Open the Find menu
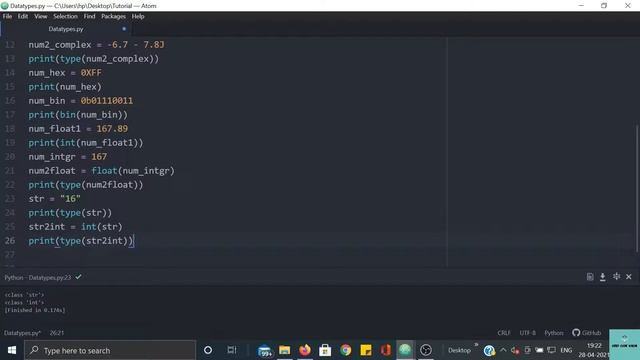This screenshot has width=640, height=360. coord(89,16)
